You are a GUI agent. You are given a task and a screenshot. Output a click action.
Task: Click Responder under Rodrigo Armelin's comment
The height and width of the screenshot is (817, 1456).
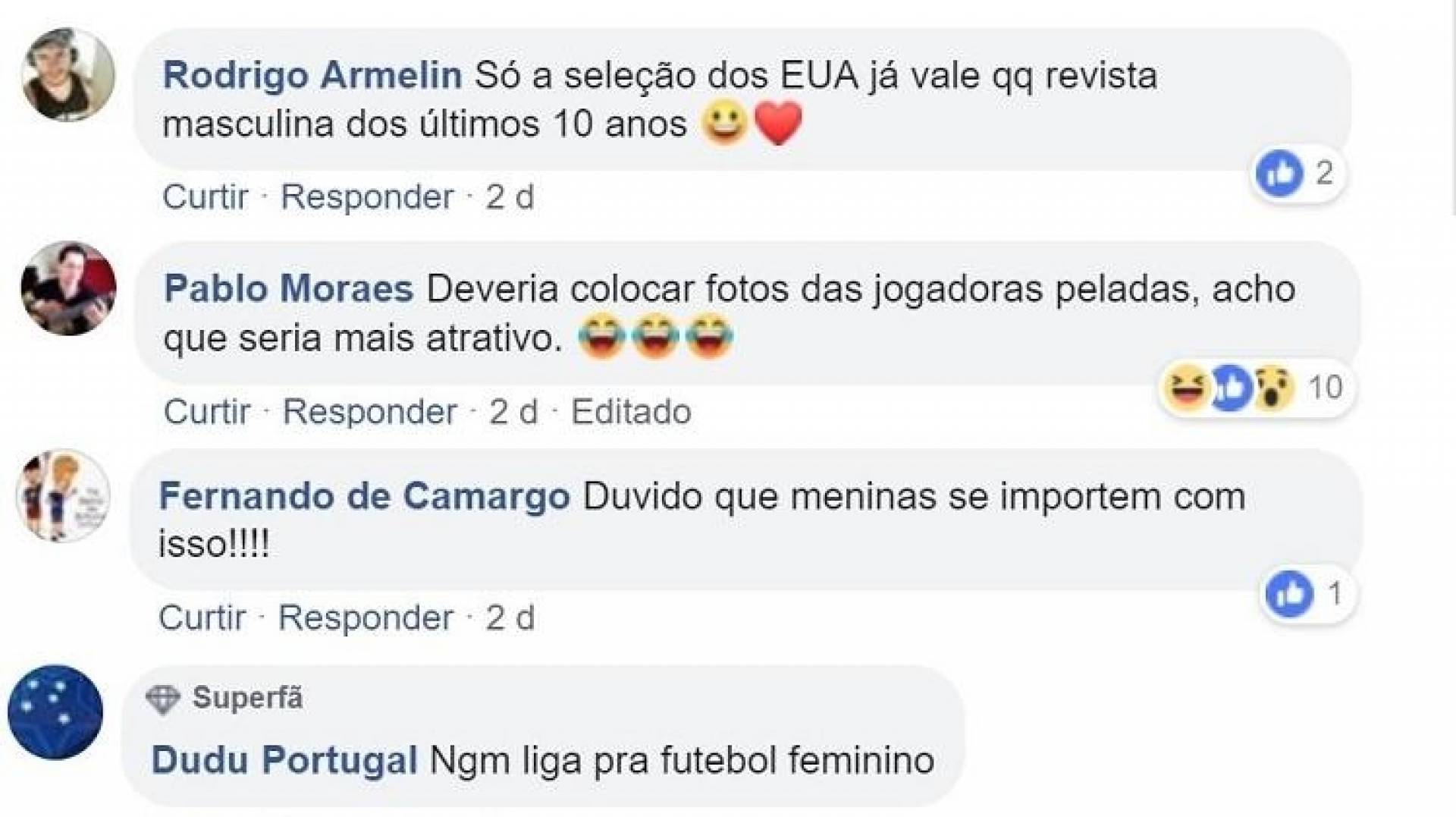pyautogui.click(x=367, y=197)
